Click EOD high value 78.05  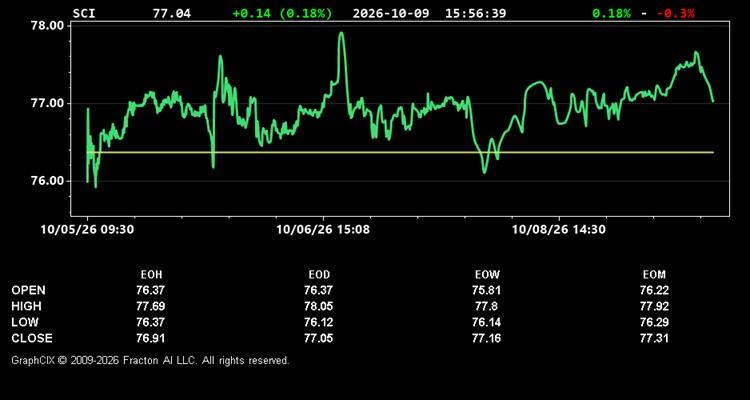(319, 306)
